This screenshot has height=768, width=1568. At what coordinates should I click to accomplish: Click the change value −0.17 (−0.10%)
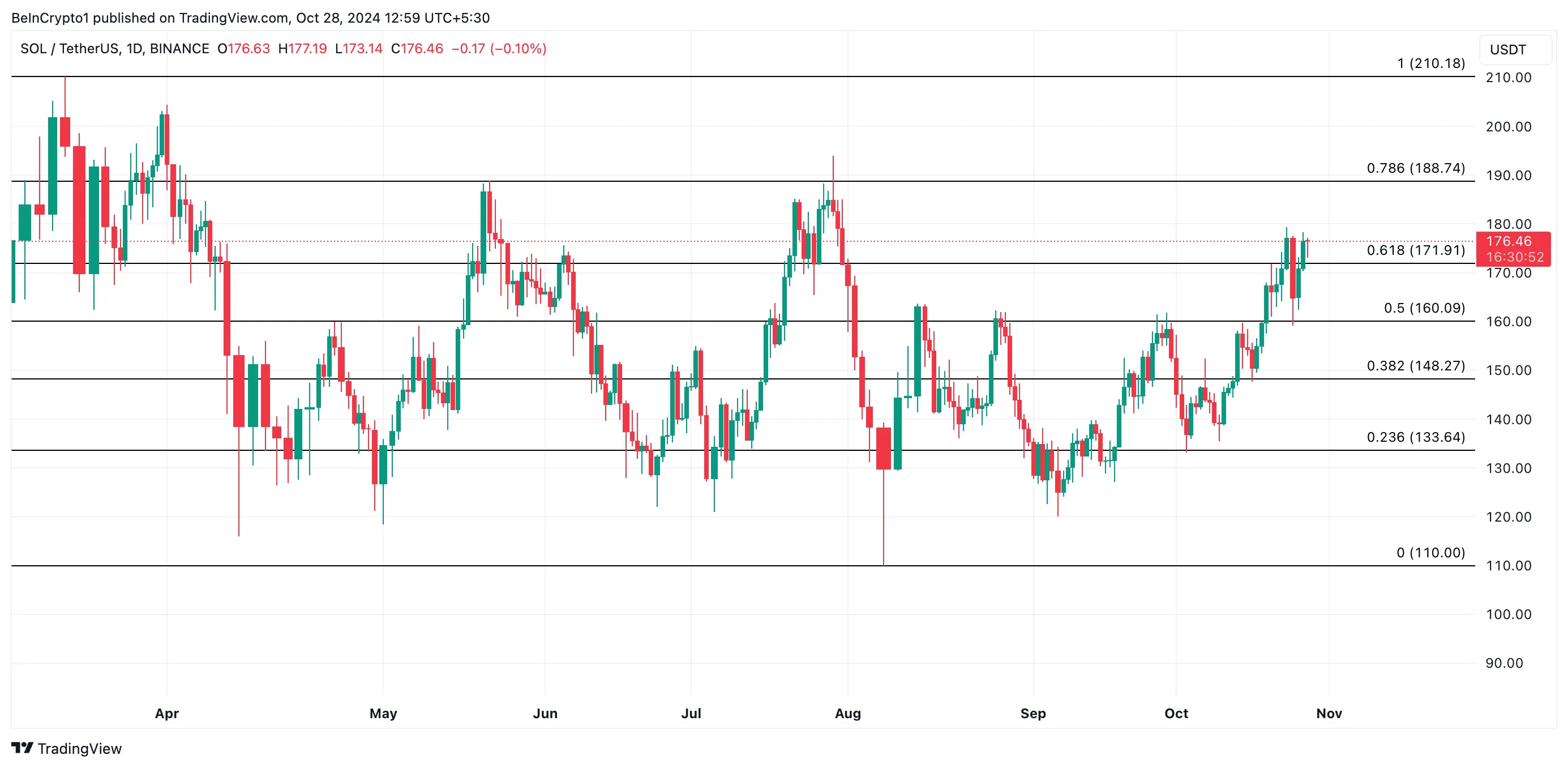(499, 49)
